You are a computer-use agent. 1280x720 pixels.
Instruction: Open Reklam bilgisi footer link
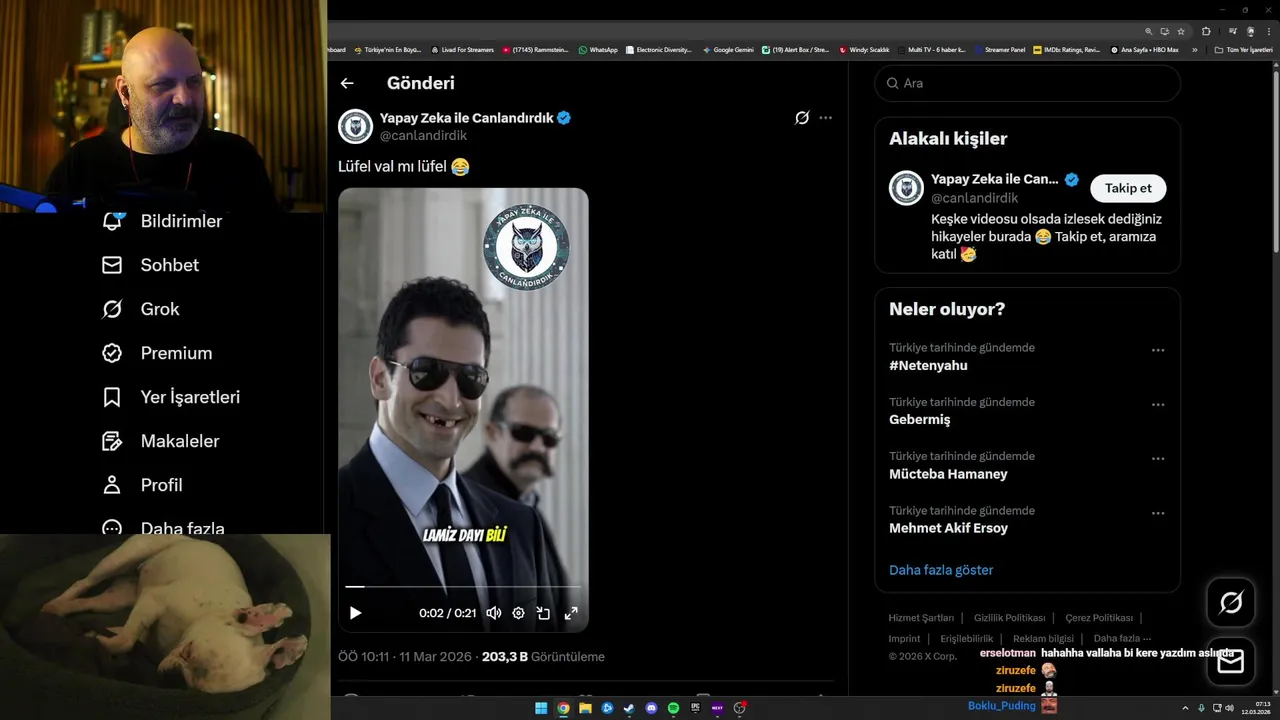1043,639
